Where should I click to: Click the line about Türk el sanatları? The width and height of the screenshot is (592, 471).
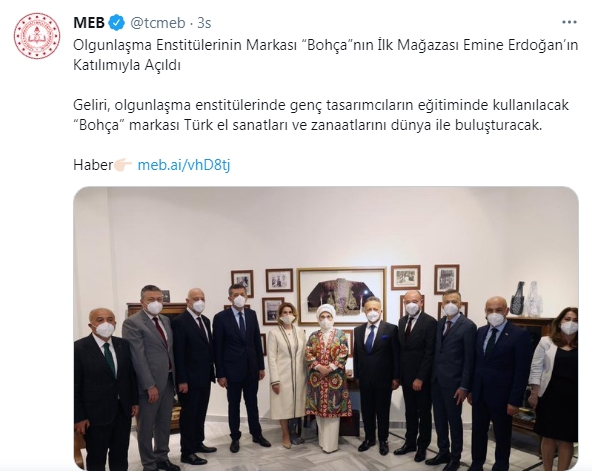(x=308, y=125)
